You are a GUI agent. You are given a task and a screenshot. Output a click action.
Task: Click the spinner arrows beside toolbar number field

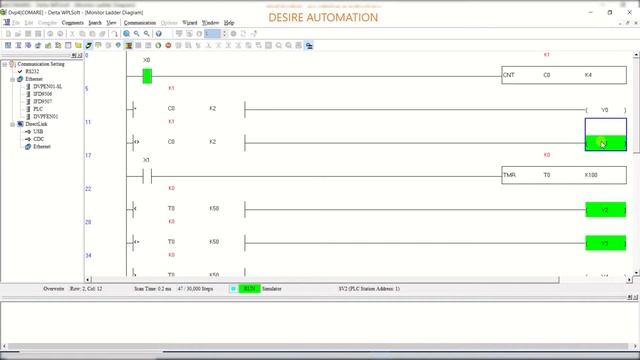[224, 33]
